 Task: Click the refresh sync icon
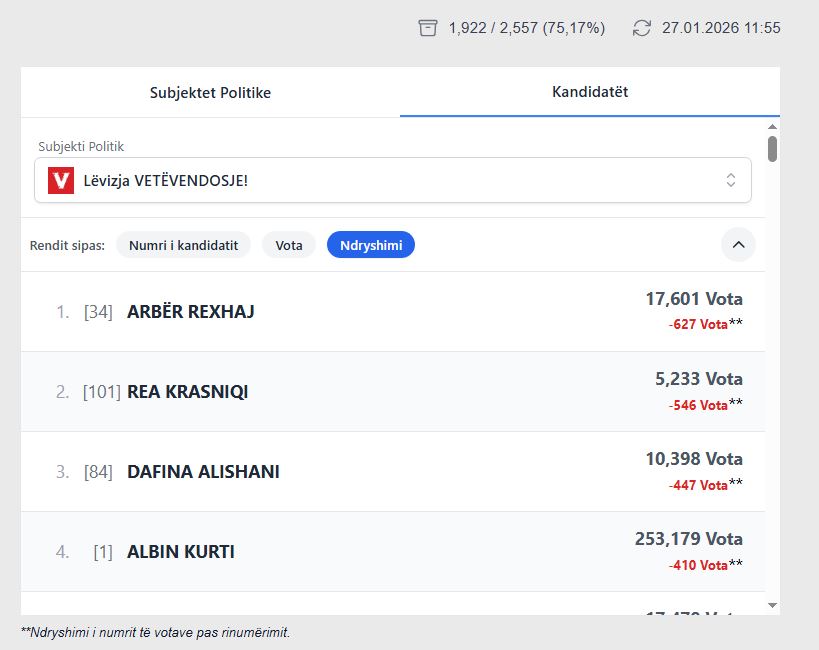pyautogui.click(x=642, y=28)
